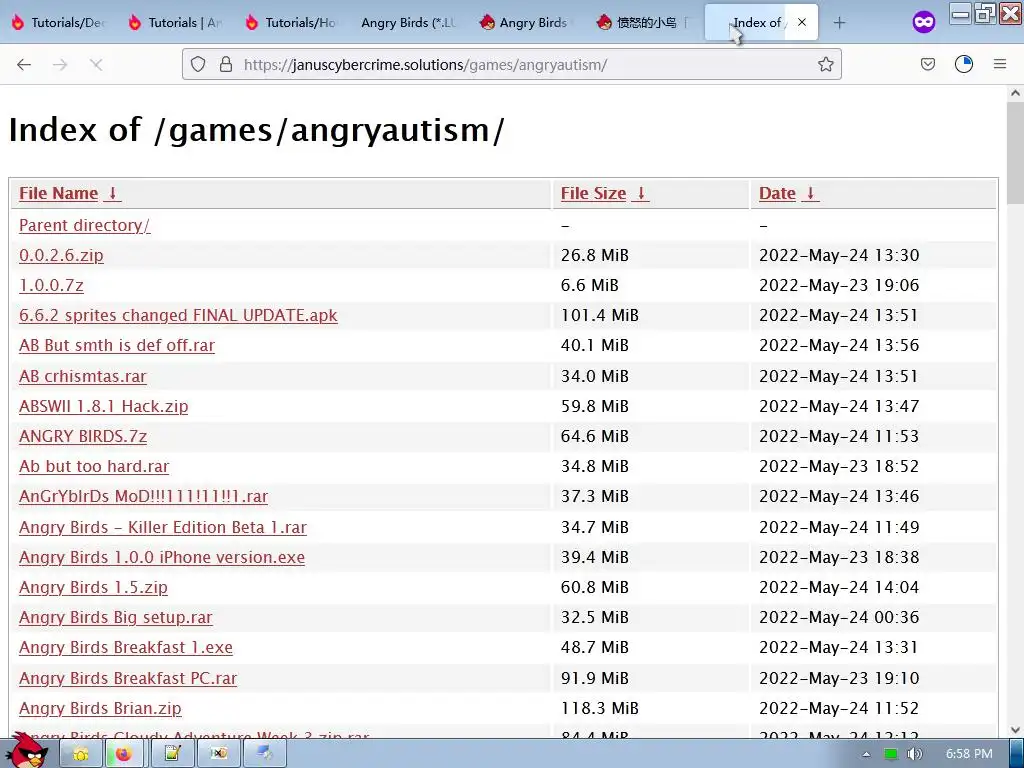The image size is (1024, 768).
Task: Switch to the Tutorials | An tab
Action: tap(176, 22)
